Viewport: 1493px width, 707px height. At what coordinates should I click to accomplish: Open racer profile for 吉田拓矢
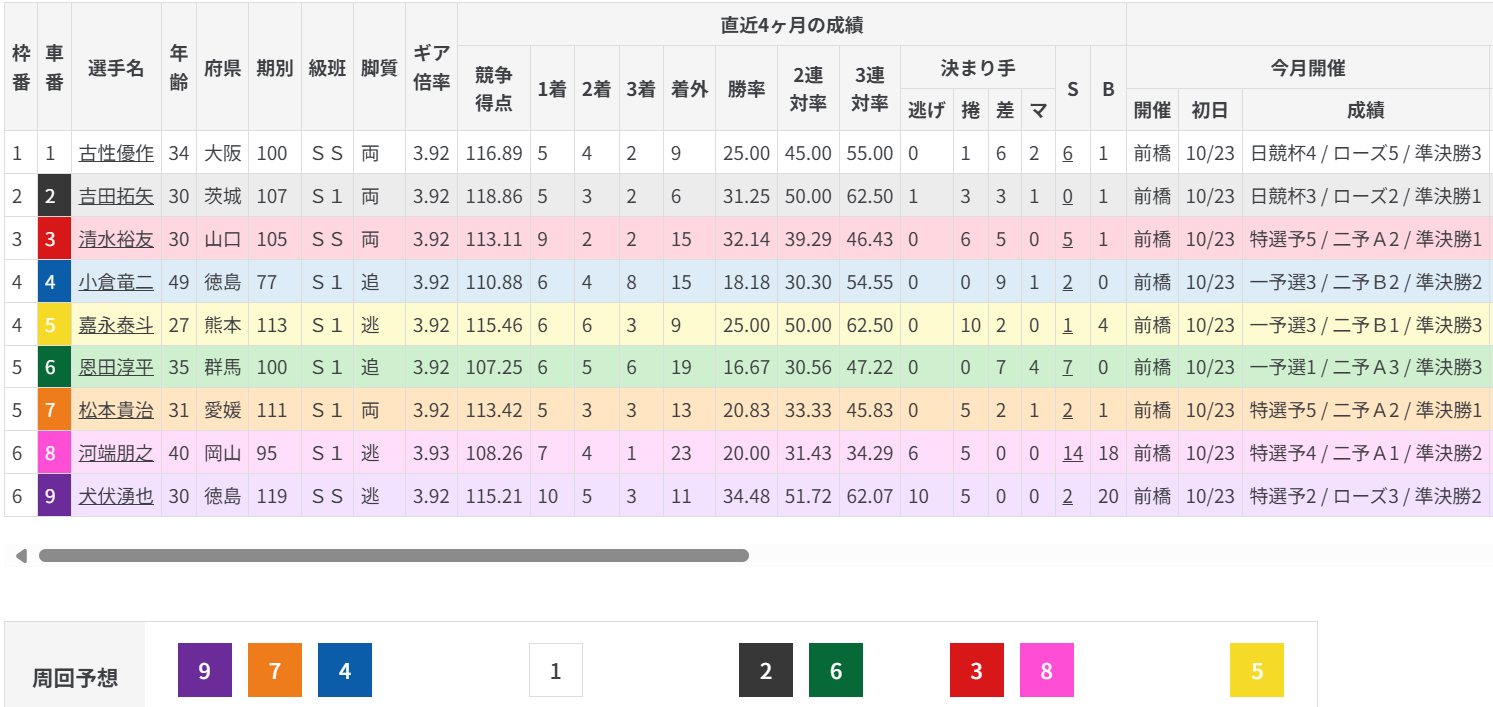116,196
